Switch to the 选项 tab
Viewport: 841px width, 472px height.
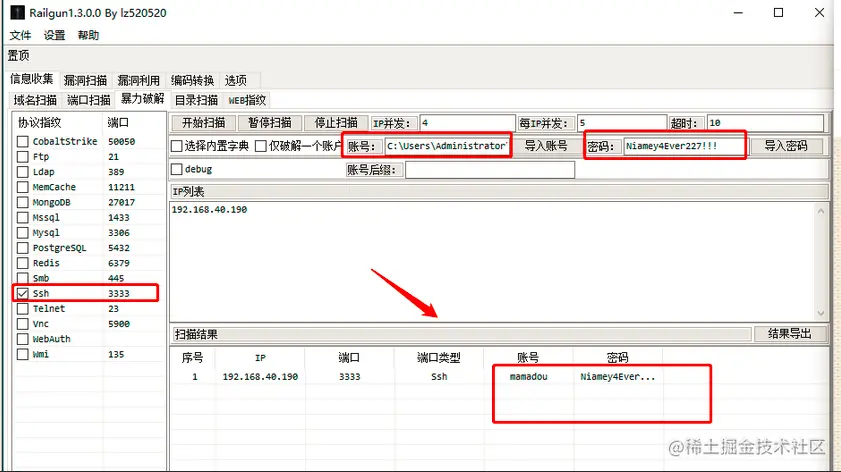coord(236,80)
